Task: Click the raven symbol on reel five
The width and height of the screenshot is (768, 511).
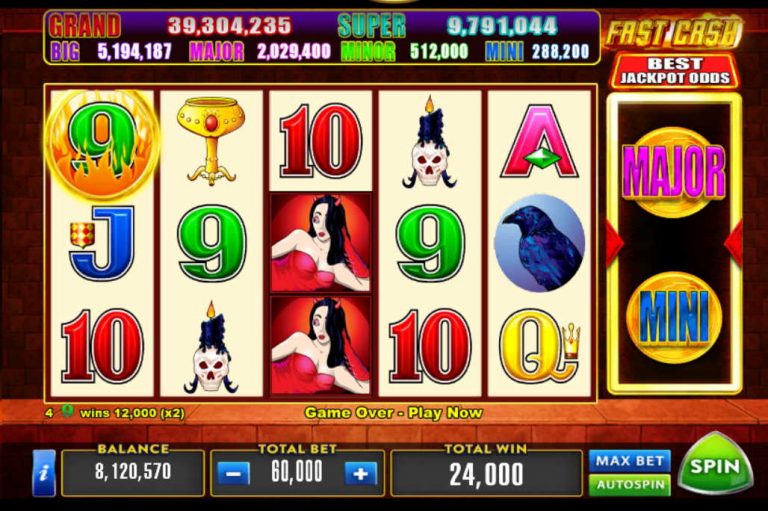Action: click(x=539, y=243)
